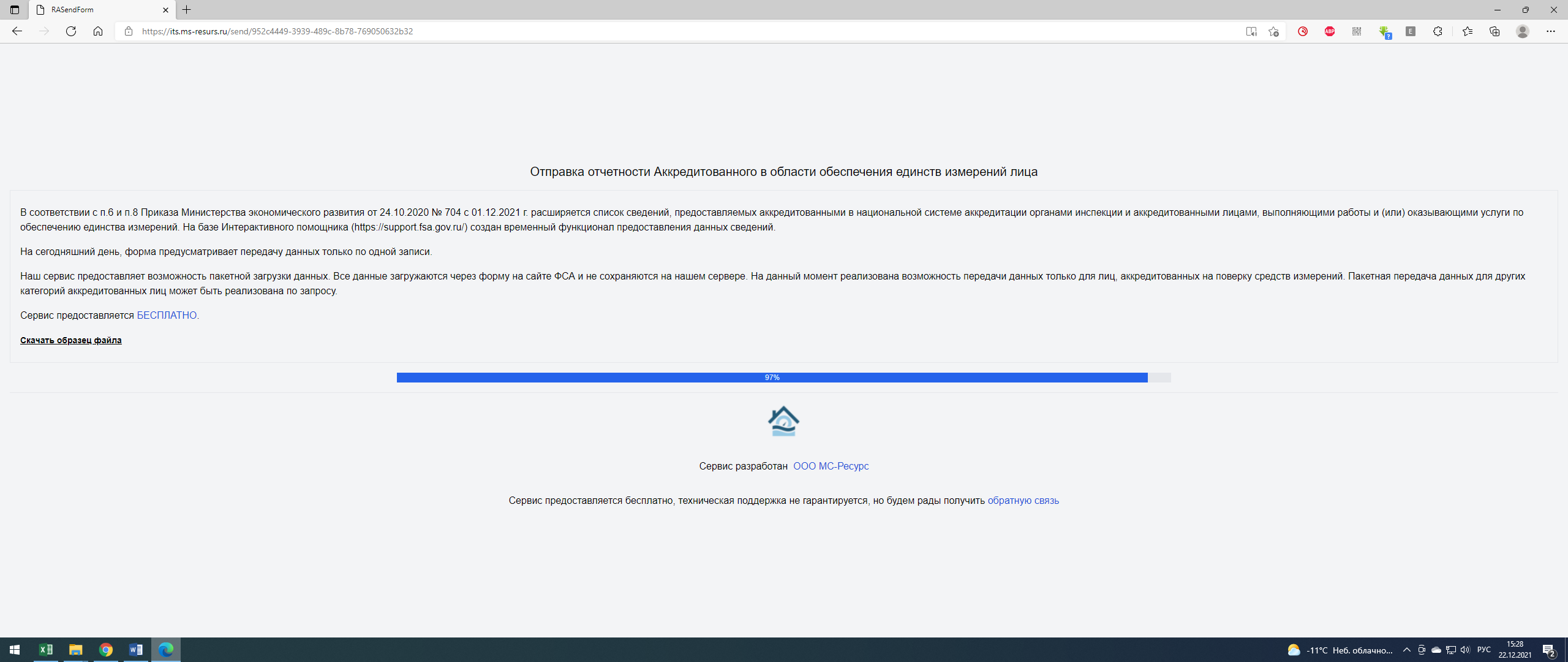
Task: Click the обратную связь feedback link
Action: pos(1023,500)
